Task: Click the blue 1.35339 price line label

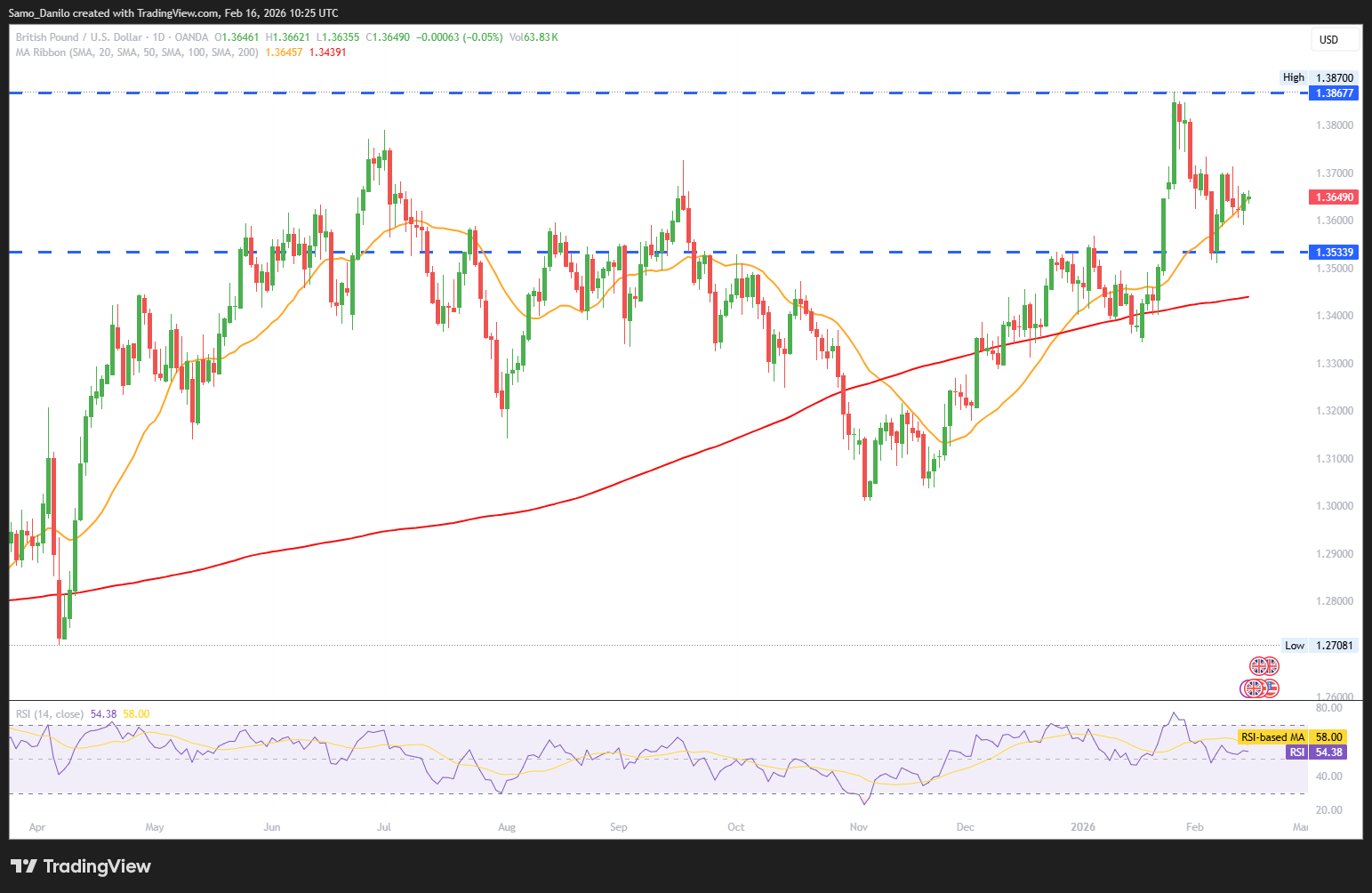Action: point(1334,253)
